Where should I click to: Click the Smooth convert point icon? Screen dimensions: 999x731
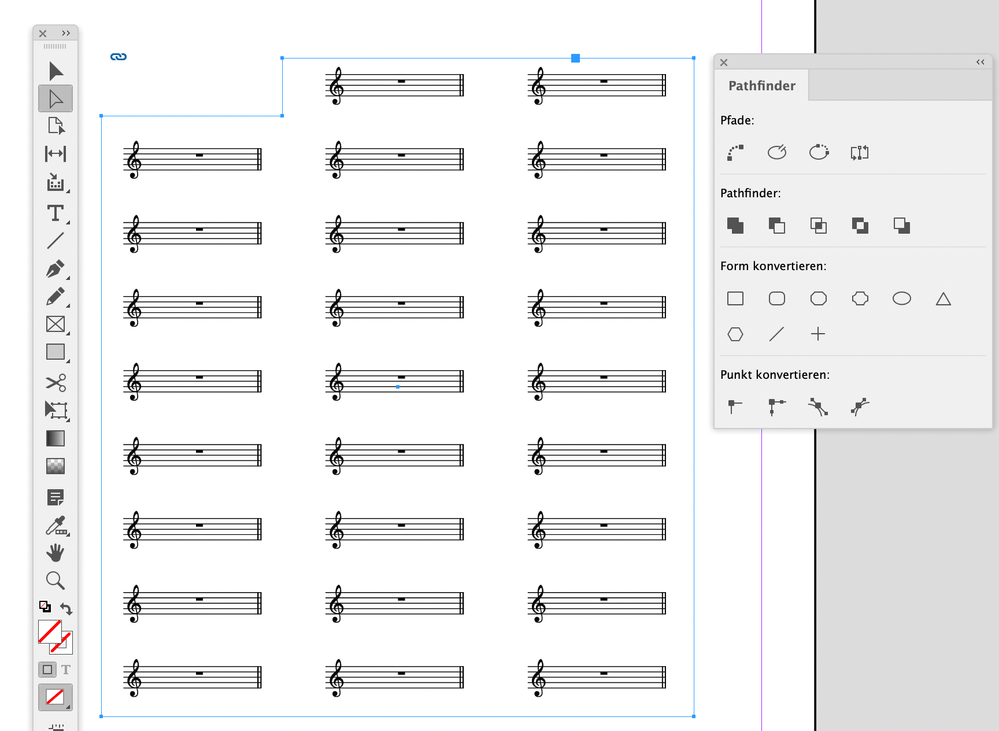818,407
